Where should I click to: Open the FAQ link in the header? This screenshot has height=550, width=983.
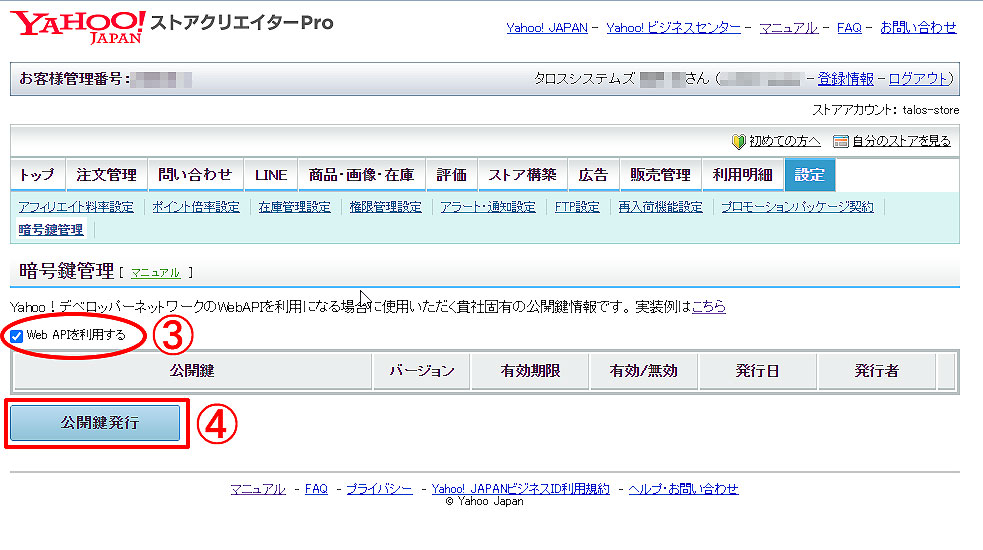click(849, 28)
